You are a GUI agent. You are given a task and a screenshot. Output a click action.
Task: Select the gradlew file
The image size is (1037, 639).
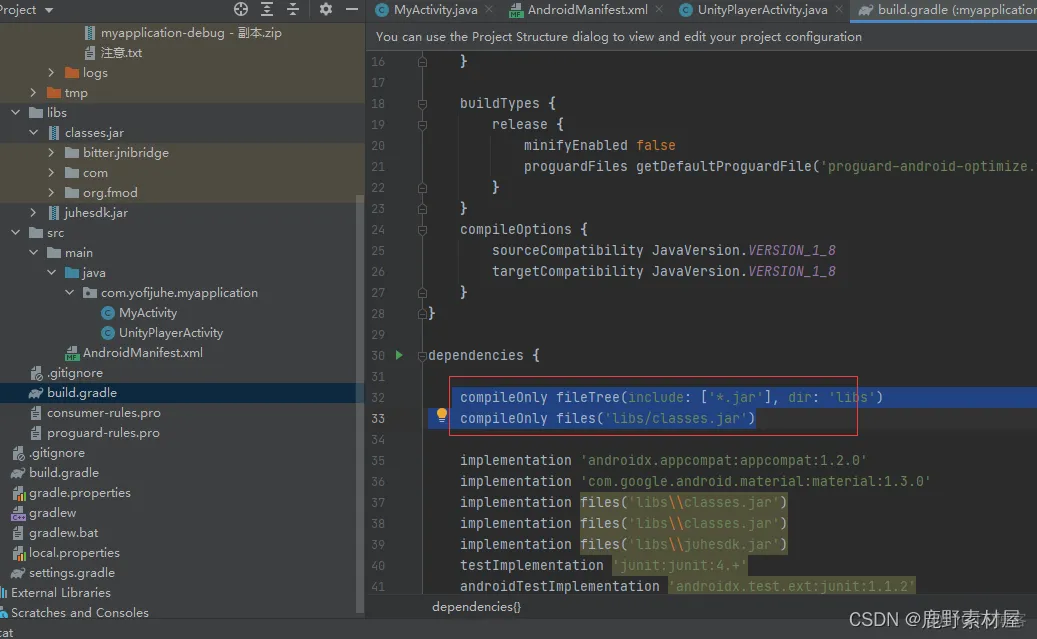(44, 513)
